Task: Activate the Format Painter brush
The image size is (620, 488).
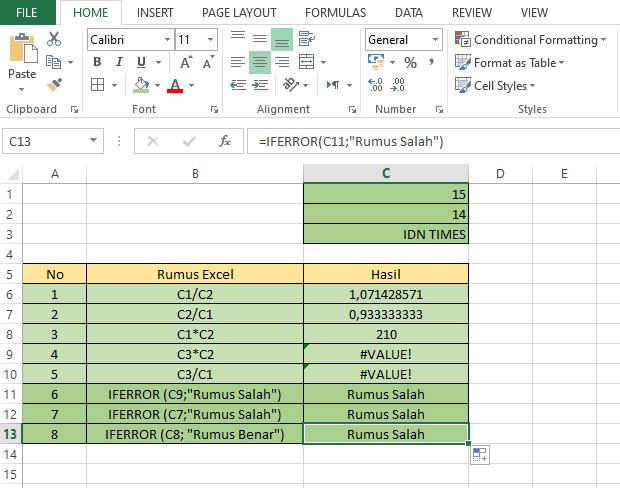Action: [54, 85]
